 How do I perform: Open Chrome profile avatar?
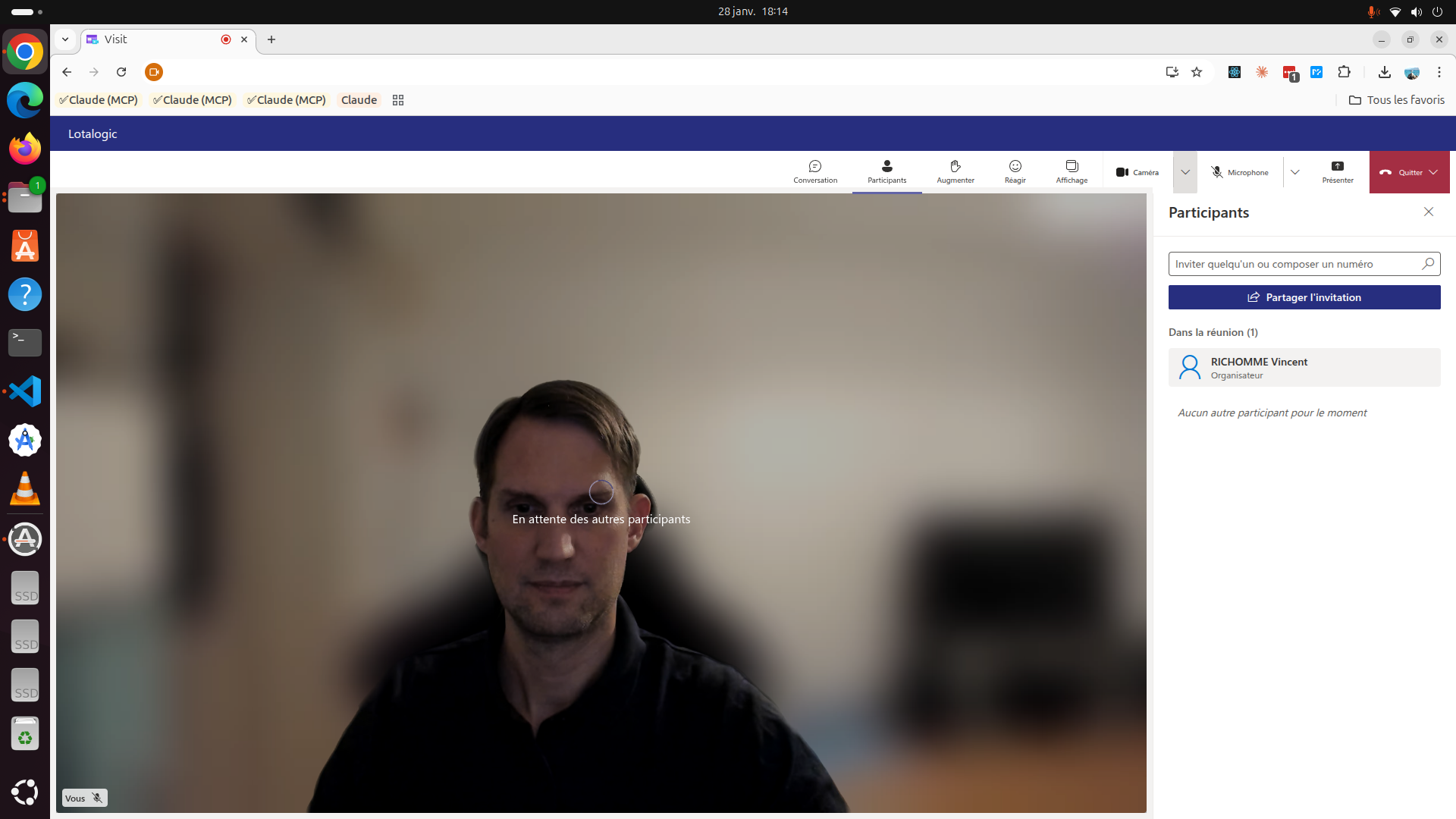tap(1411, 73)
